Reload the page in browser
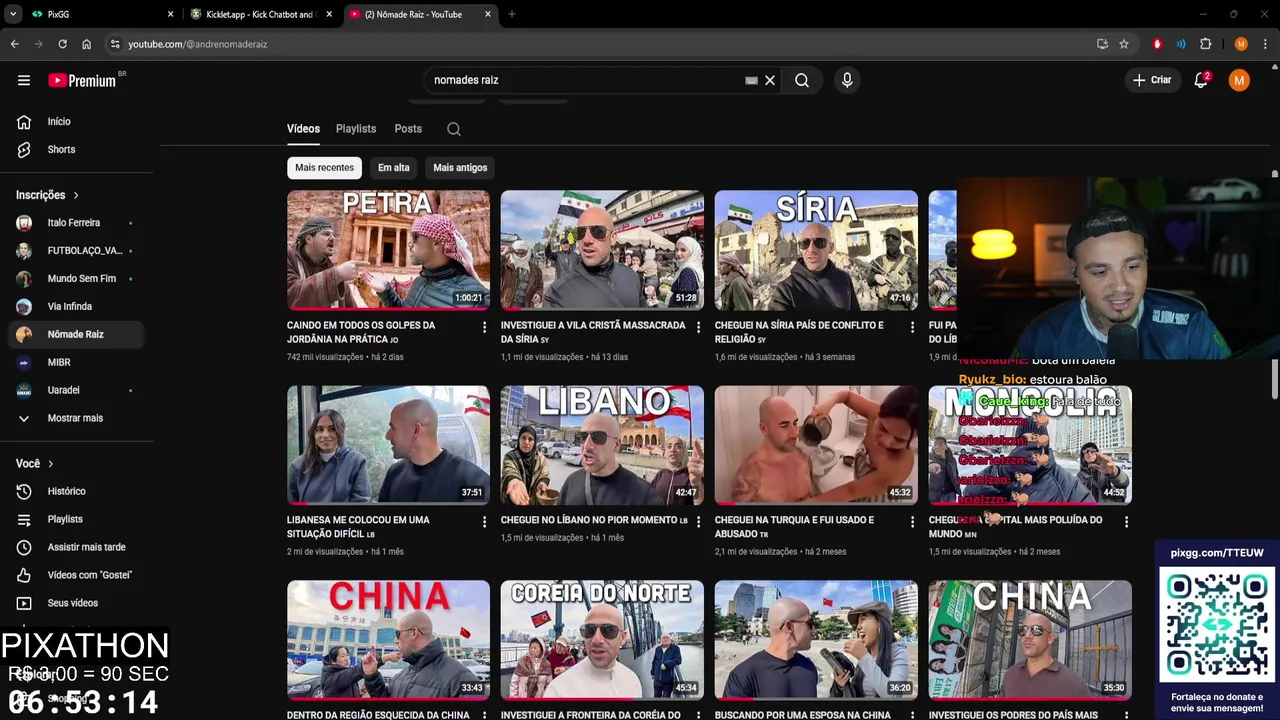 pos(62,44)
